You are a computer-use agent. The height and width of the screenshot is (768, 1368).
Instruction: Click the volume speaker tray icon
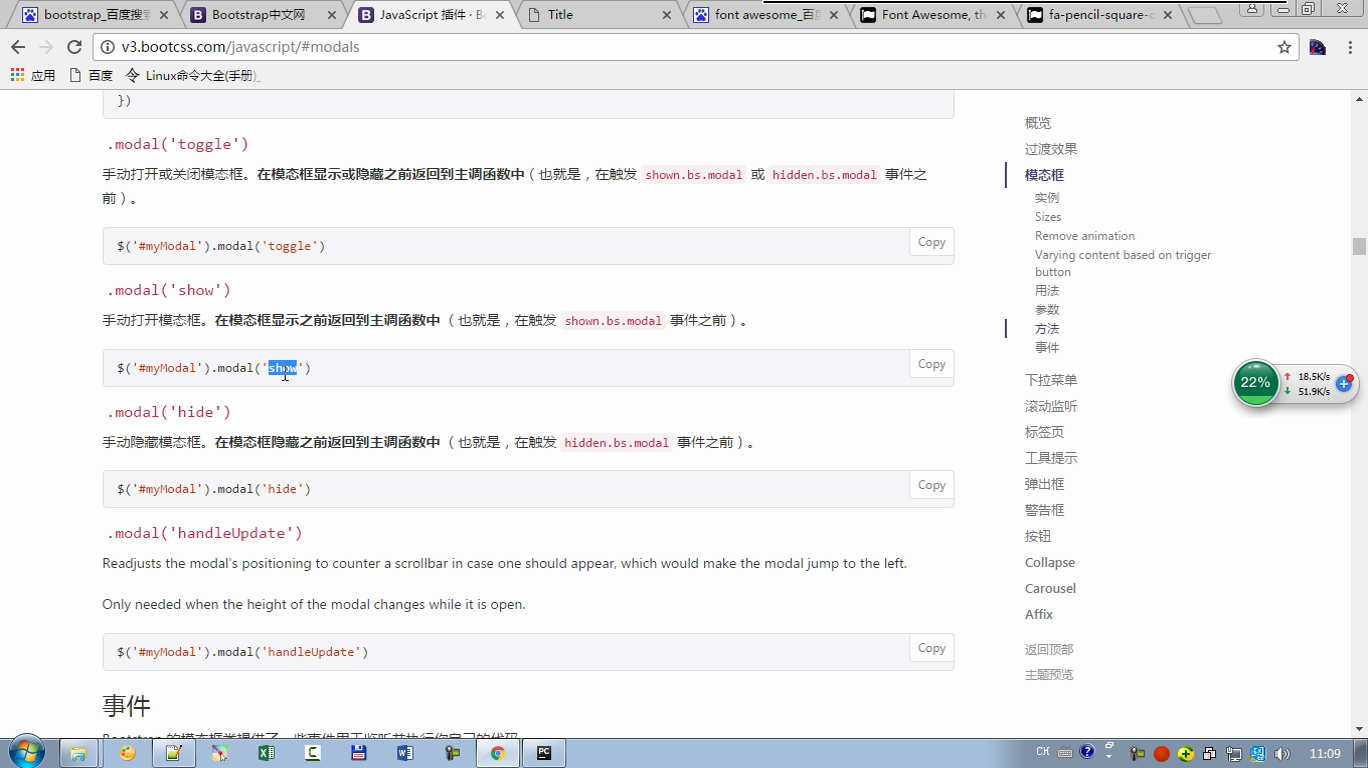(x=1283, y=753)
